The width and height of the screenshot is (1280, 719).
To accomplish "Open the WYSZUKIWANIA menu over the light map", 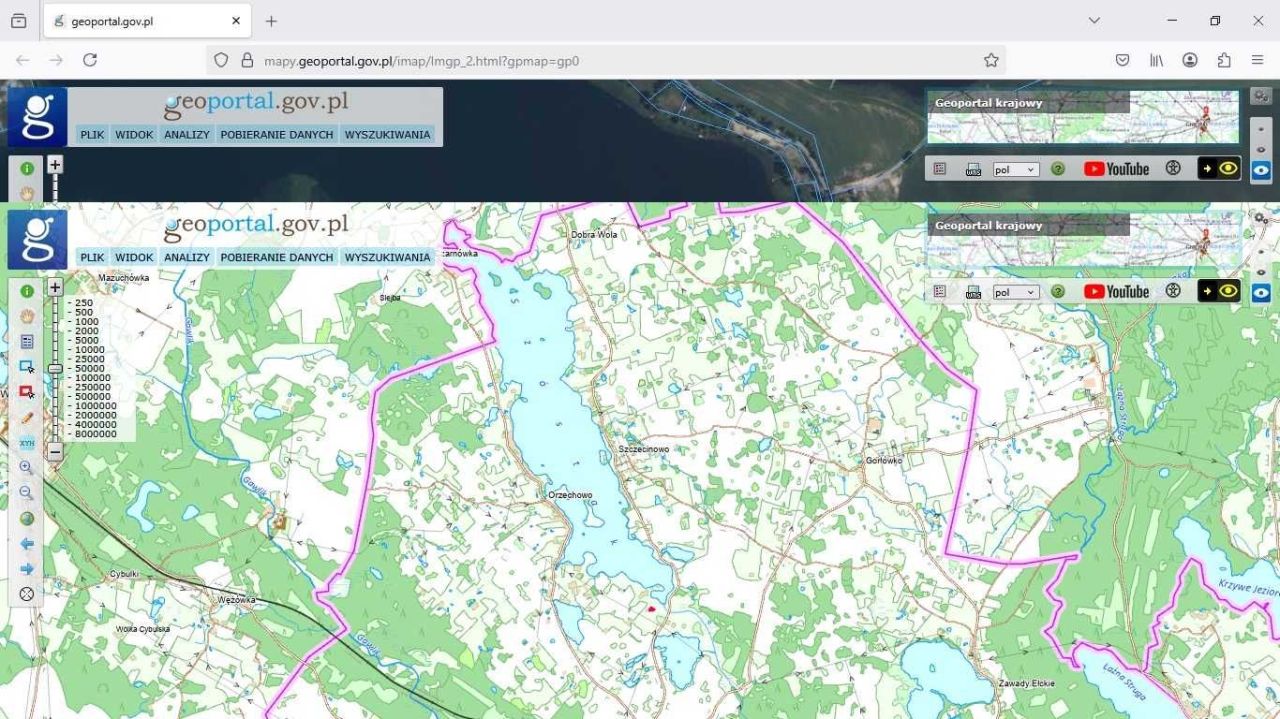I will pyautogui.click(x=387, y=257).
